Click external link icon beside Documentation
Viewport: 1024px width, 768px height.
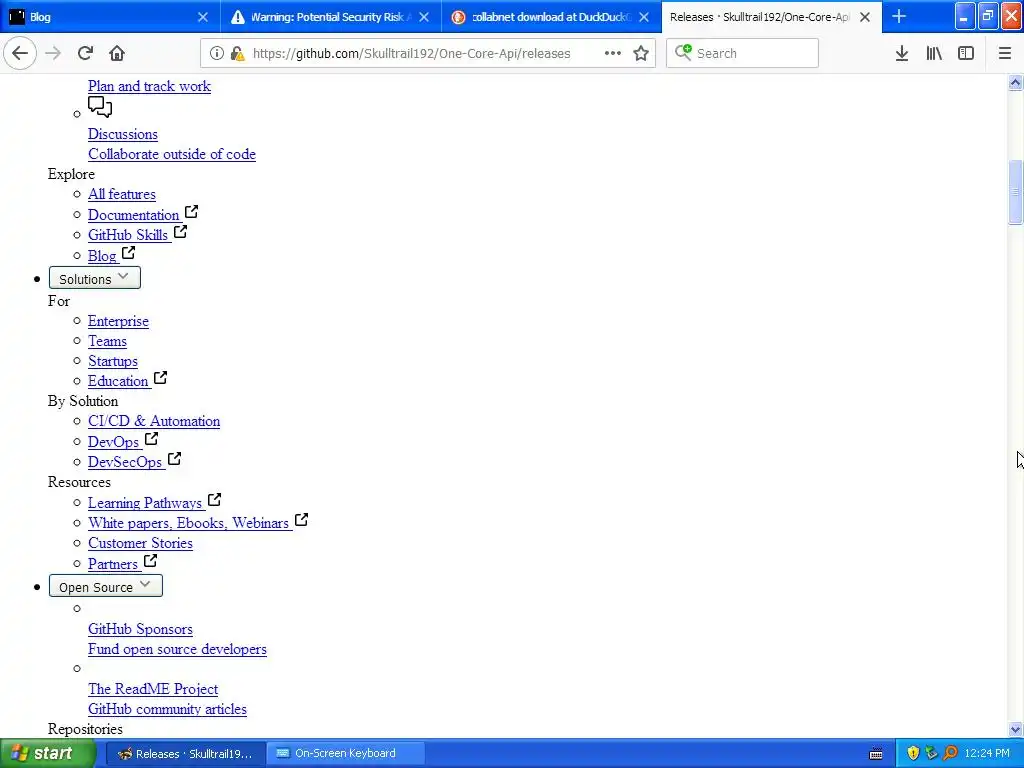coord(191,212)
